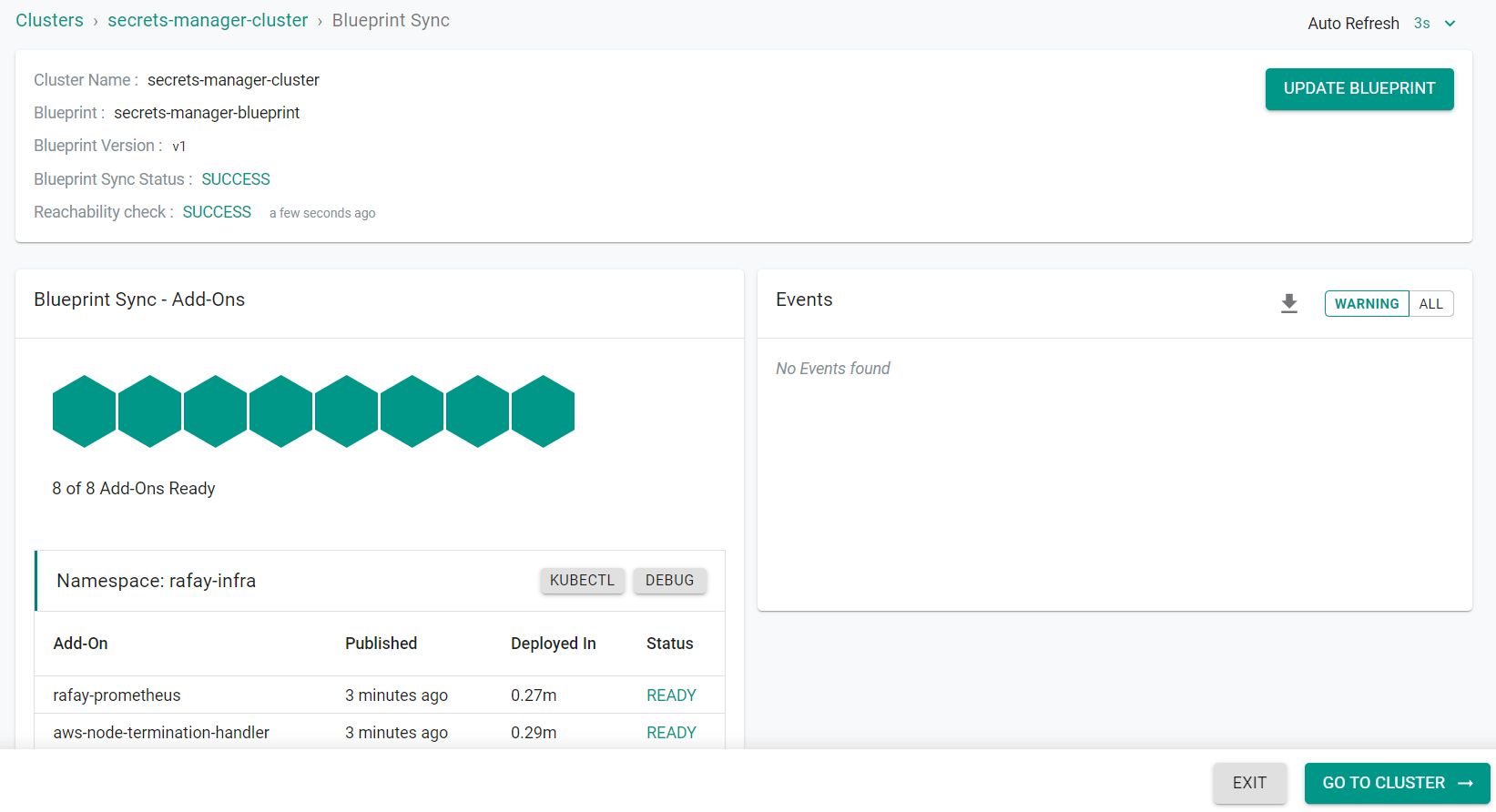
Task: Click the Add-On column header
Action: tap(80, 644)
